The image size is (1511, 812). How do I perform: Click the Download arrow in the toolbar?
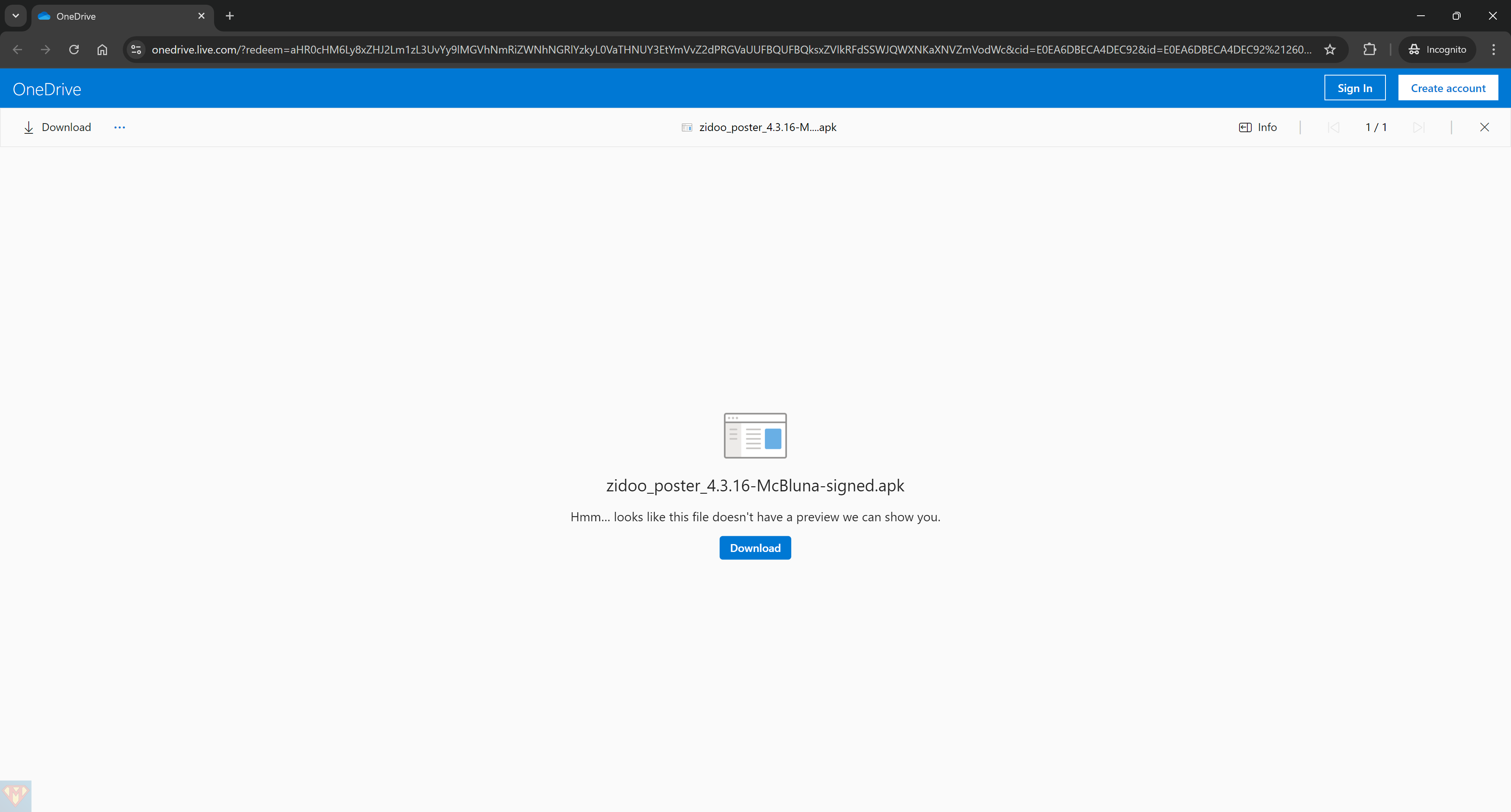point(29,127)
